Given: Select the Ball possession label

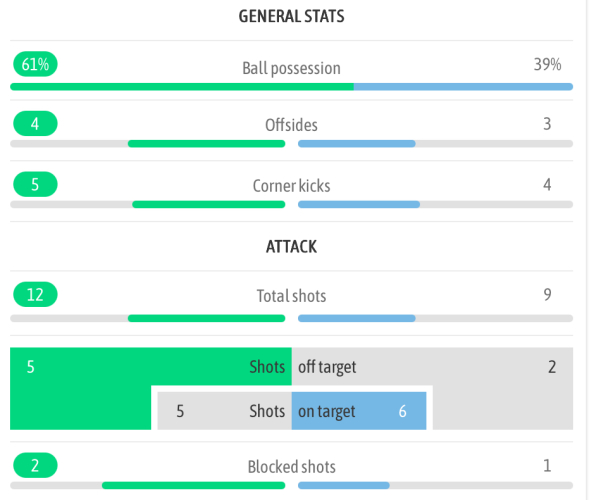Looking at the screenshot, I should click(x=291, y=68).
